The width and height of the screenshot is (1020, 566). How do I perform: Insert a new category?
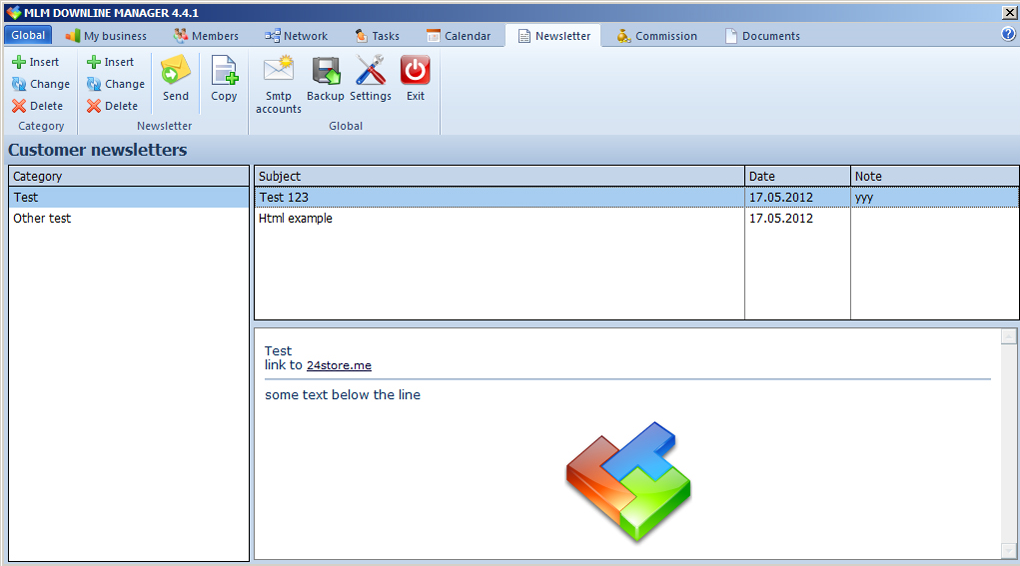pyautogui.click(x=36, y=62)
